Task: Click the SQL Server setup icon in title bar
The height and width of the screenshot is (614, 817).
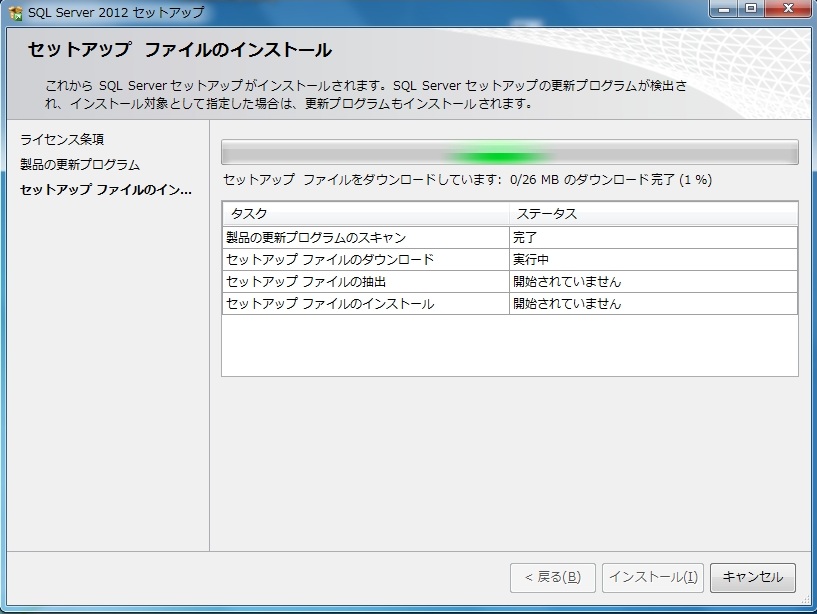Action: (x=15, y=12)
